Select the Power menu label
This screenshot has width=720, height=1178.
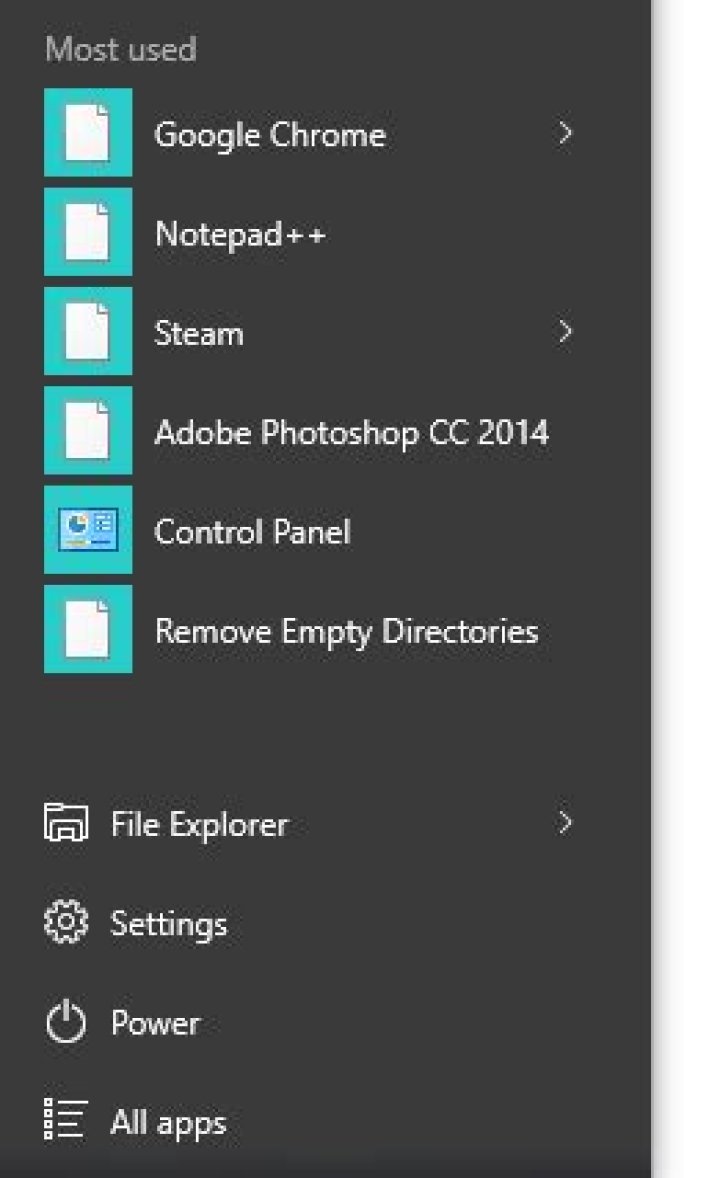(156, 1022)
